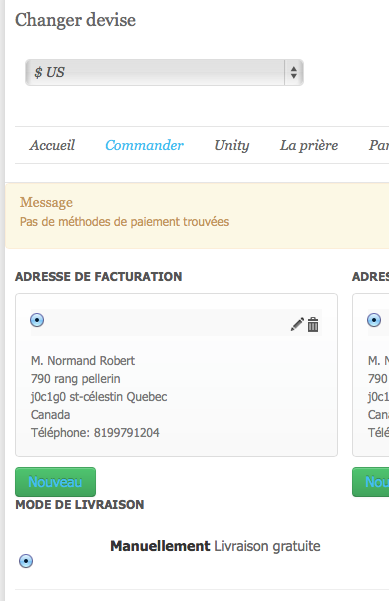This screenshot has height=601, width=389.
Task: Open the Commander menu item
Action: coord(144,145)
